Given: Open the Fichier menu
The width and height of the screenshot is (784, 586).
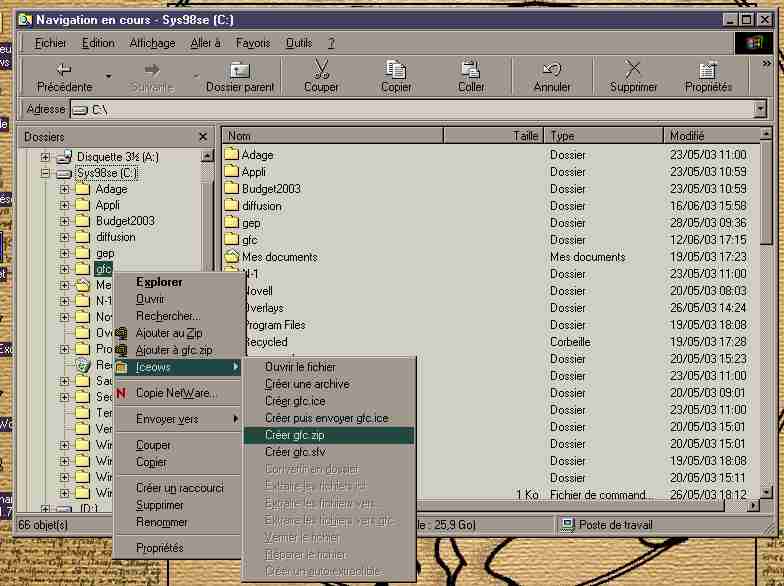Looking at the screenshot, I should click(x=50, y=43).
